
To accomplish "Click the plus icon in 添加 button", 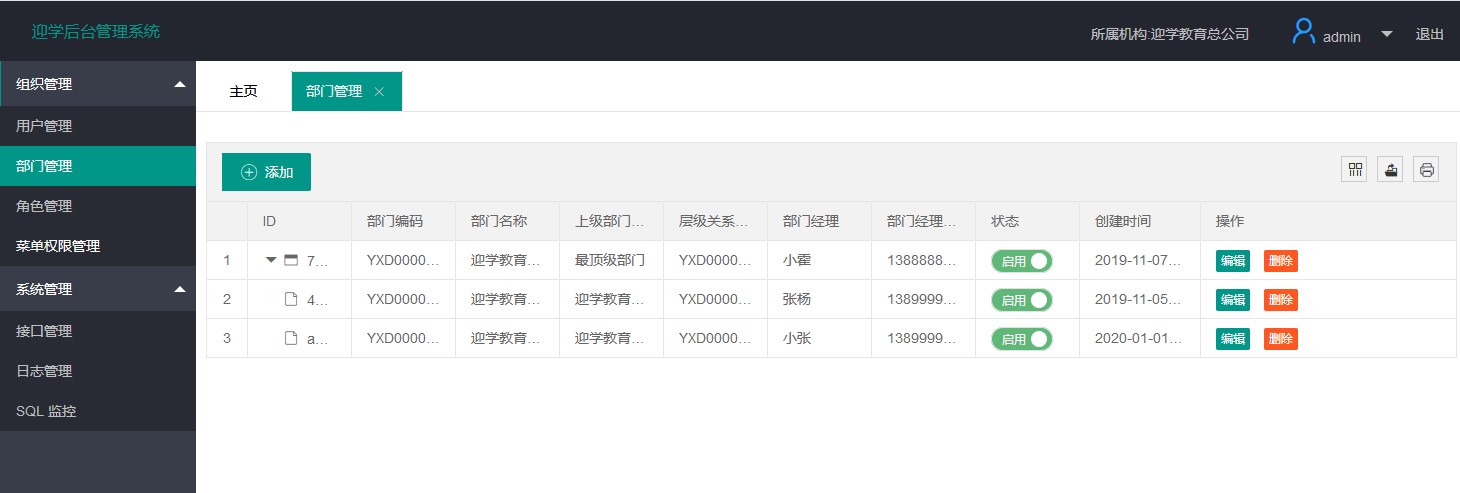I will [249, 172].
